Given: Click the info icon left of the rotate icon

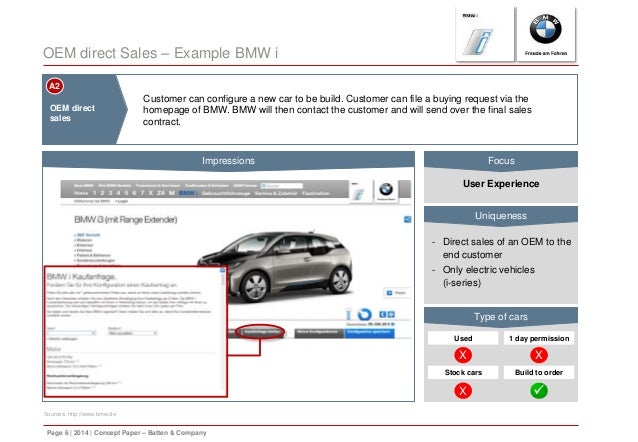Looking at the screenshot, I should [348, 315].
